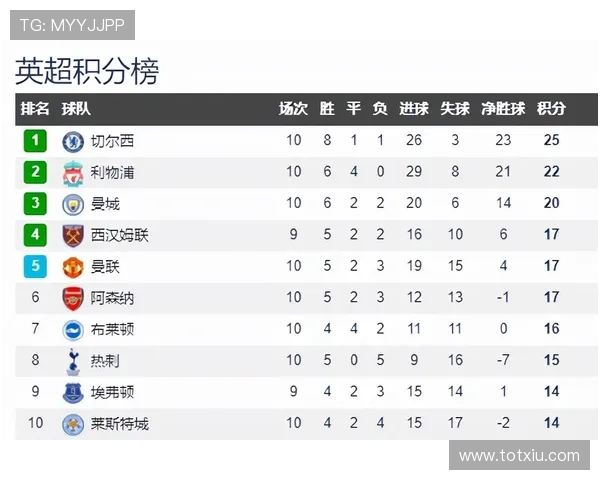Click the 英超积分榜 title heading
The image size is (600, 480).
tap(87, 72)
